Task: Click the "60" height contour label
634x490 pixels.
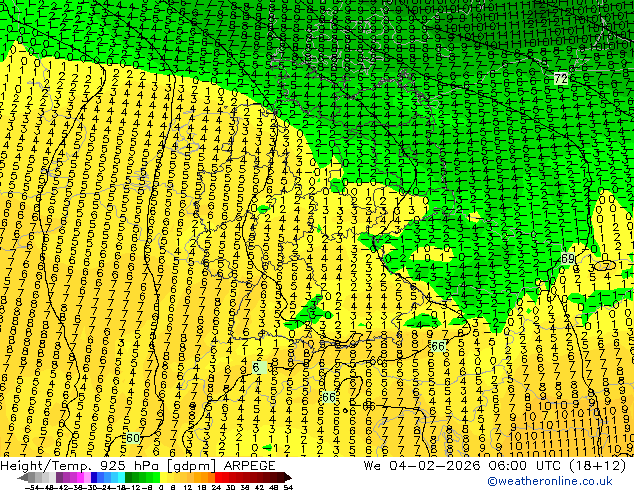Action: (133, 438)
